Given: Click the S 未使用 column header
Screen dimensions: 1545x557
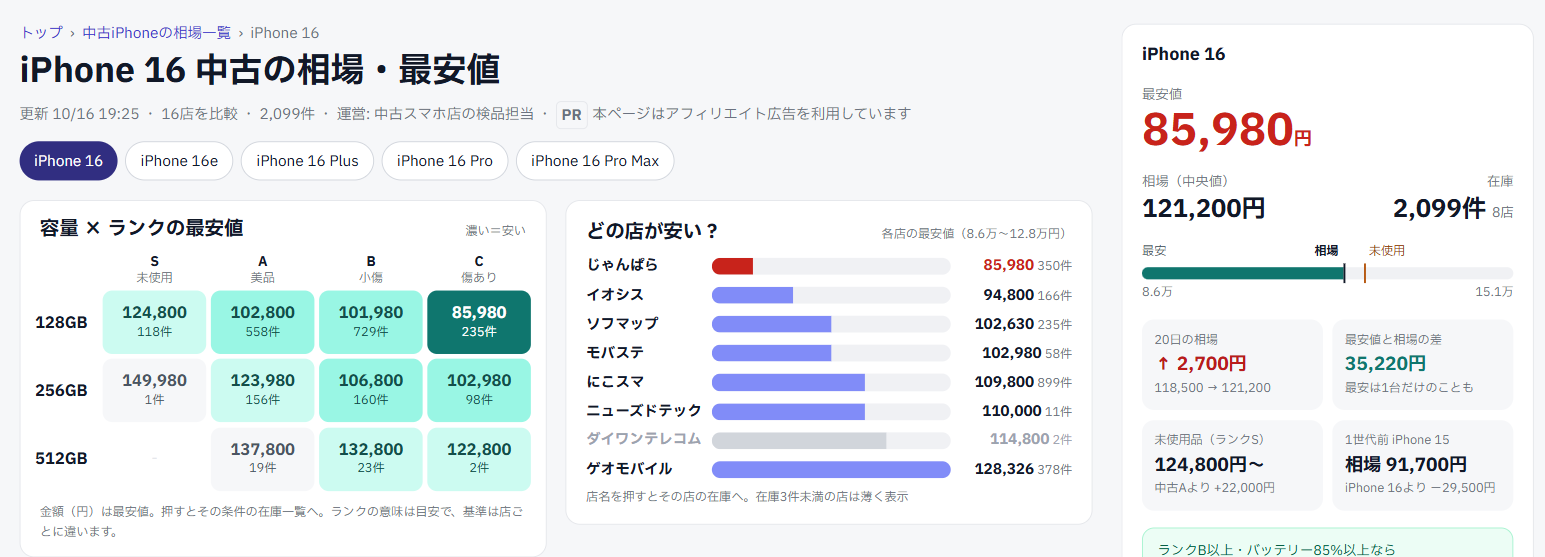Looking at the screenshot, I should tap(154, 269).
